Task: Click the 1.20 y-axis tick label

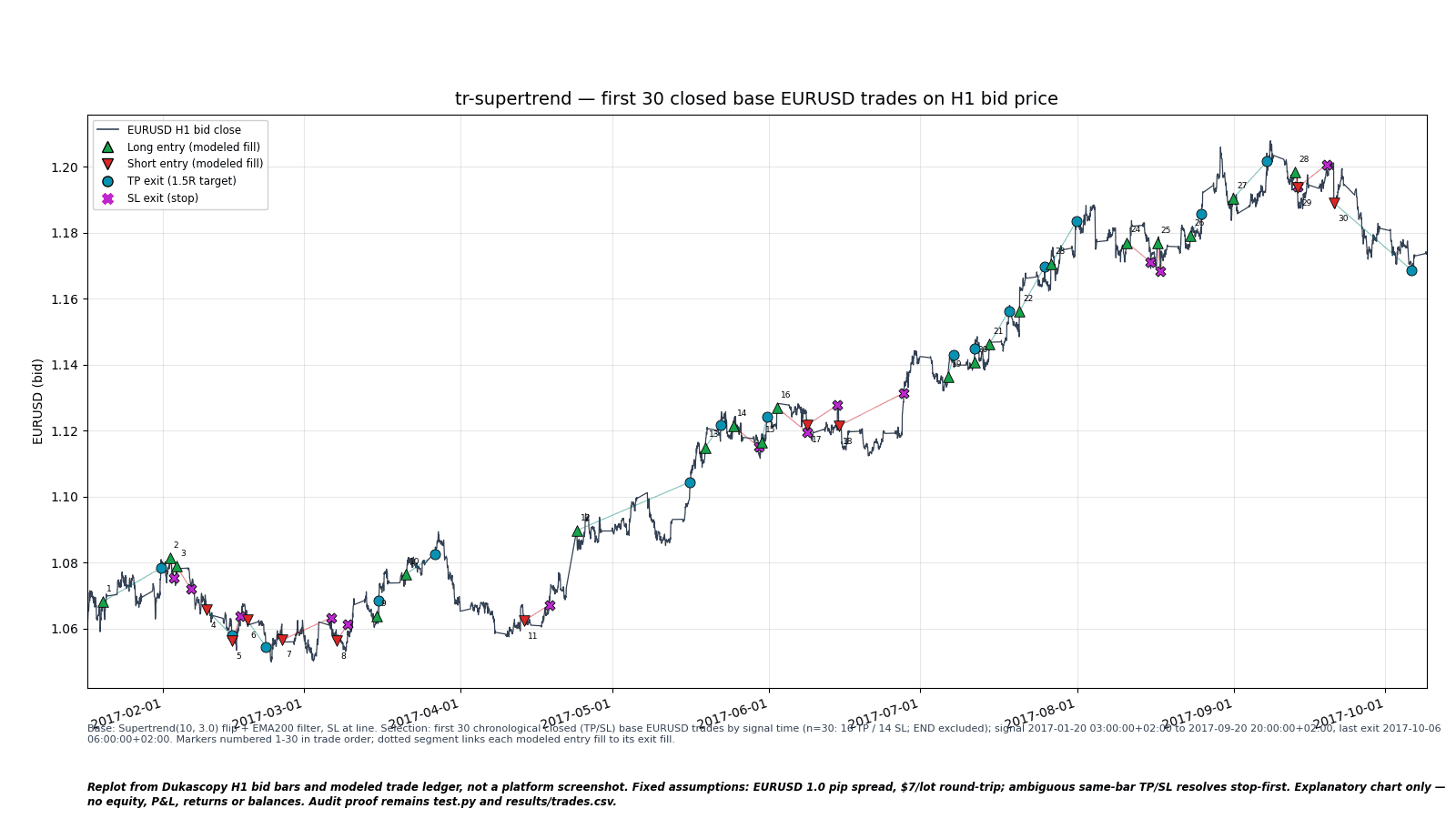Action: pos(66,167)
